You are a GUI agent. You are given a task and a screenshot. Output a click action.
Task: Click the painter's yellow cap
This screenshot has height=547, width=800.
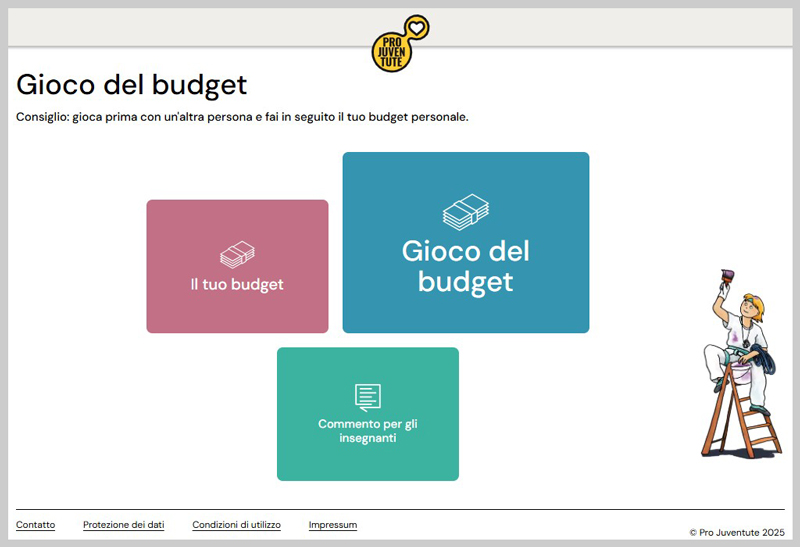coord(753,301)
